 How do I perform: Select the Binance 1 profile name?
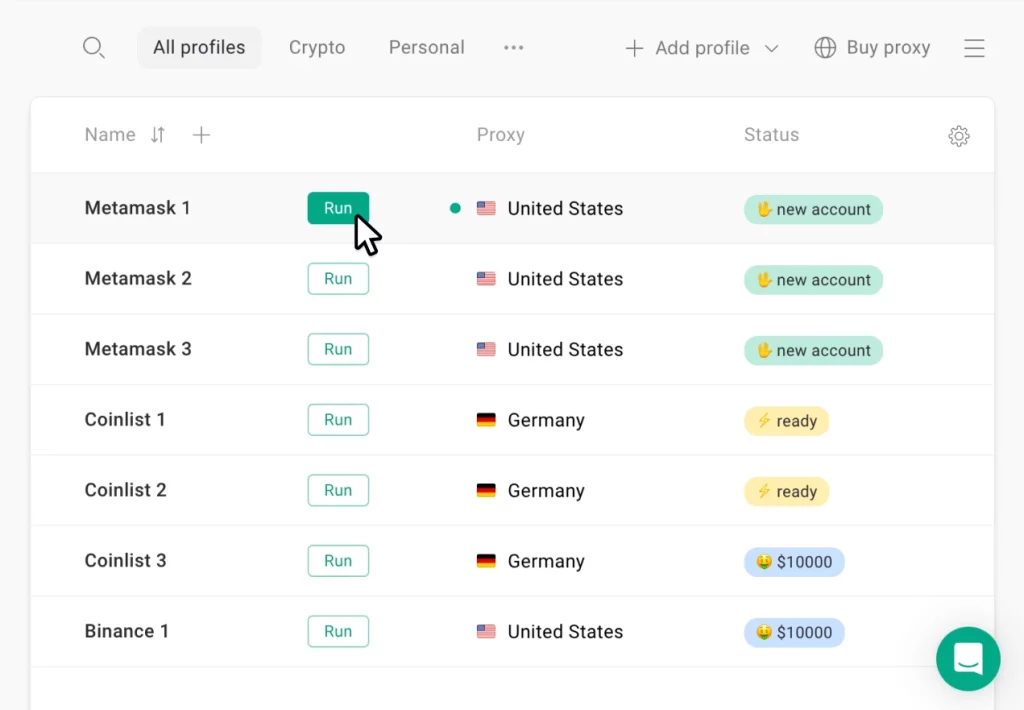127,631
